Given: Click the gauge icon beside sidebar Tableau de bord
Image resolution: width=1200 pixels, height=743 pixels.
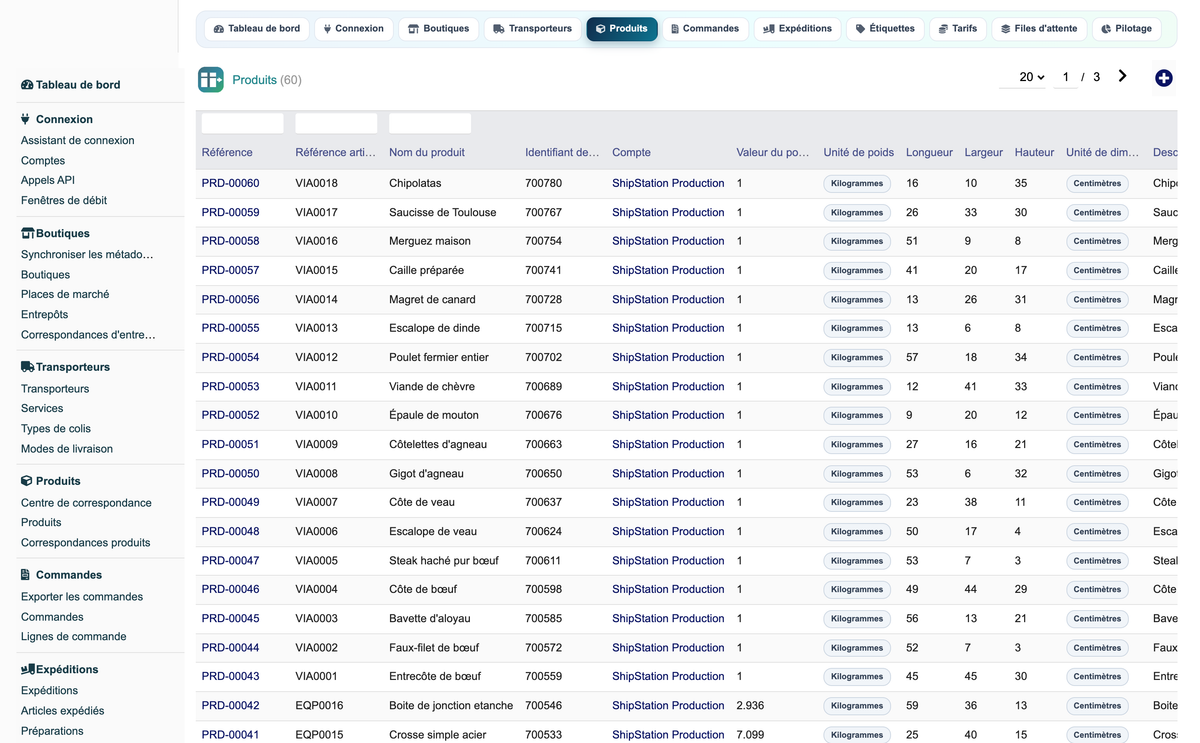Looking at the screenshot, I should pyautogui.click(x=27, y=85).
